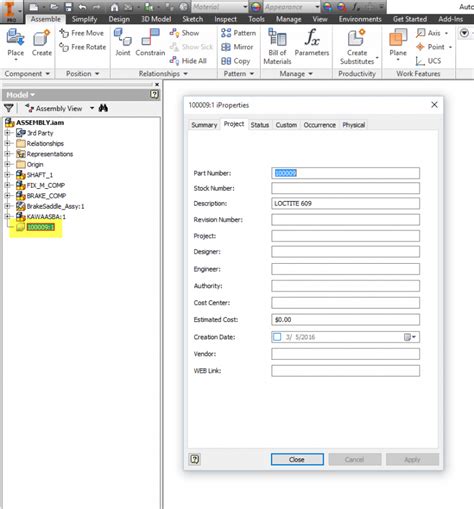Click the browser filter funnel icon
The height and width of the screenshot is (509, 474).
coord(9,108)
